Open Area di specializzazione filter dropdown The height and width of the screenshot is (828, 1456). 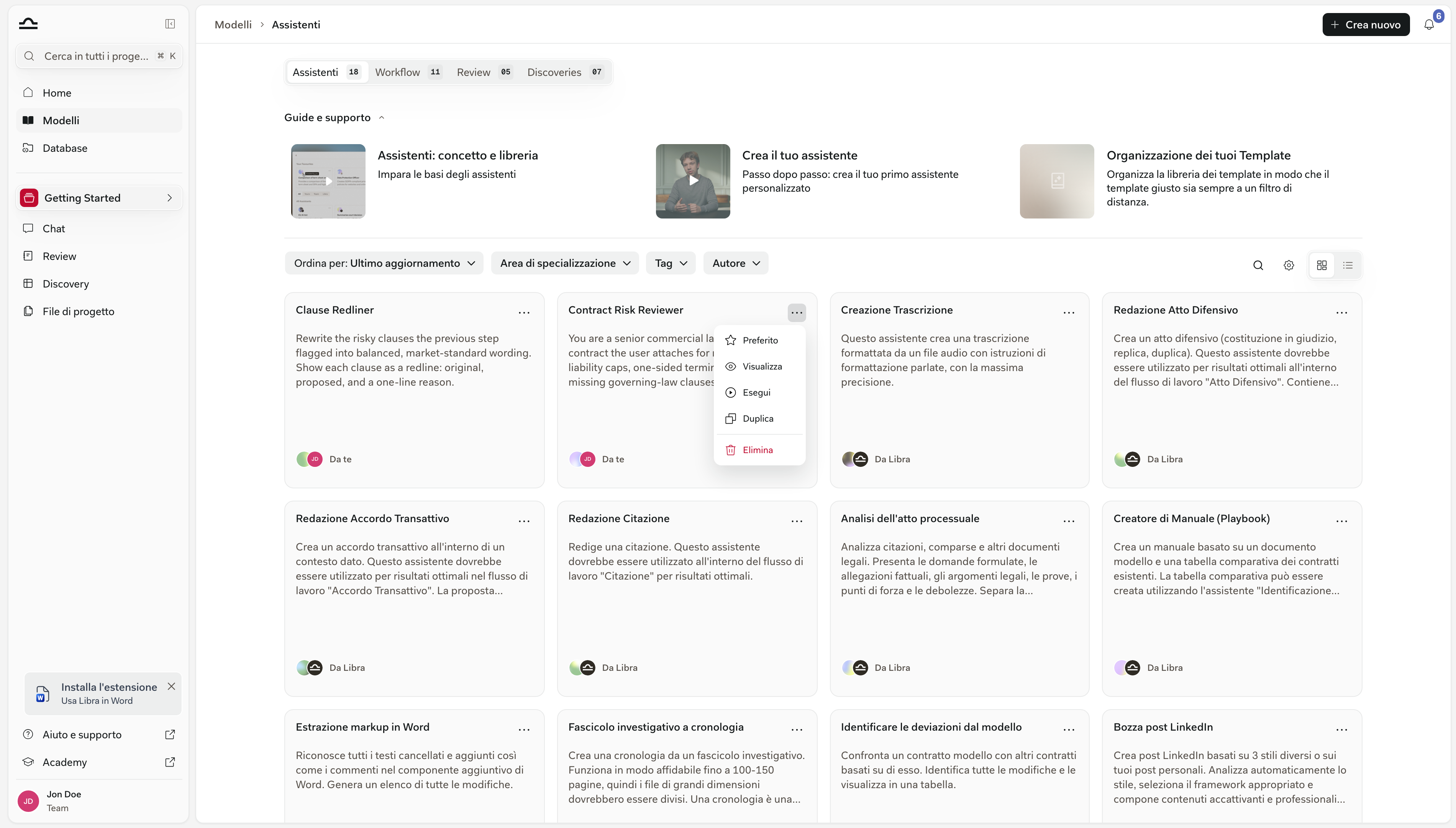tap(565, 263)
